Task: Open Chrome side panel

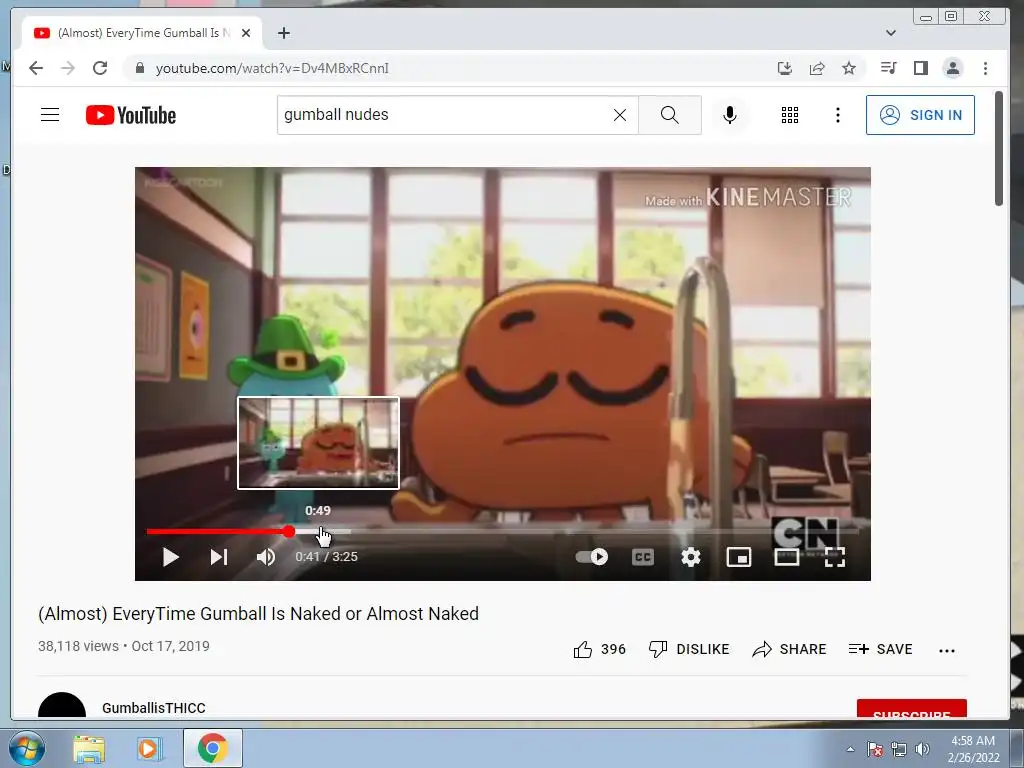Action: point(921,68)
